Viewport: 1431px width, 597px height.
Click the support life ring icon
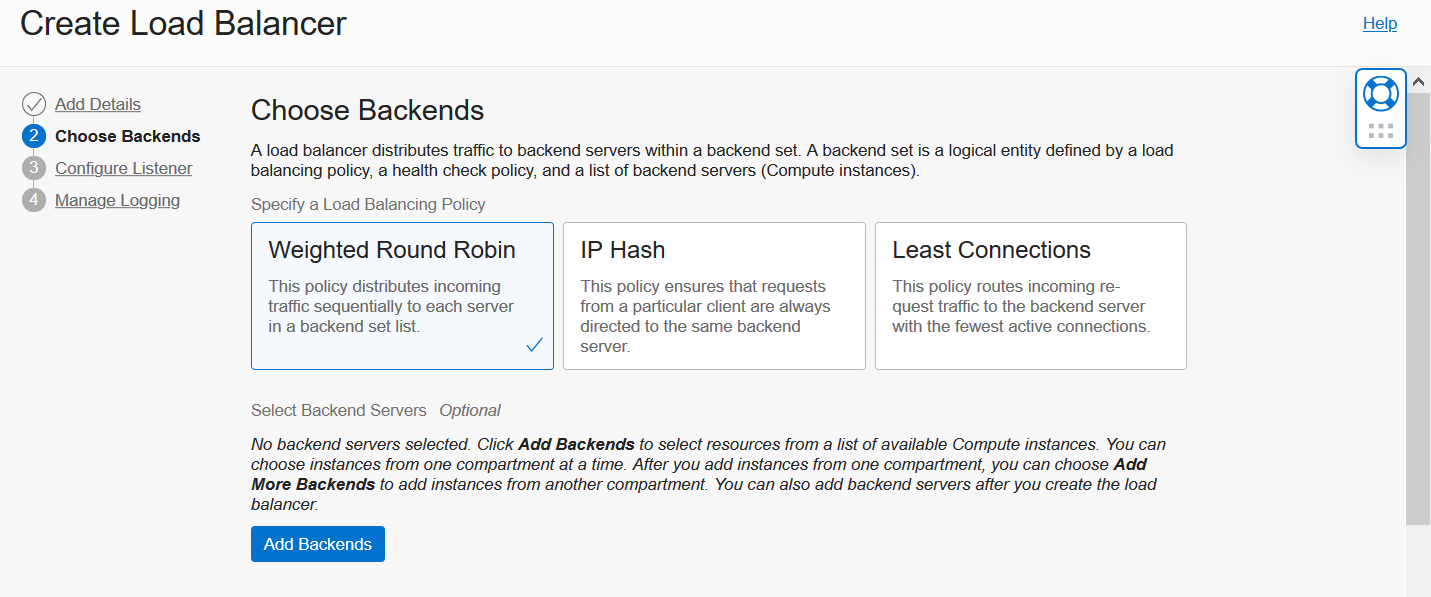1380,95
